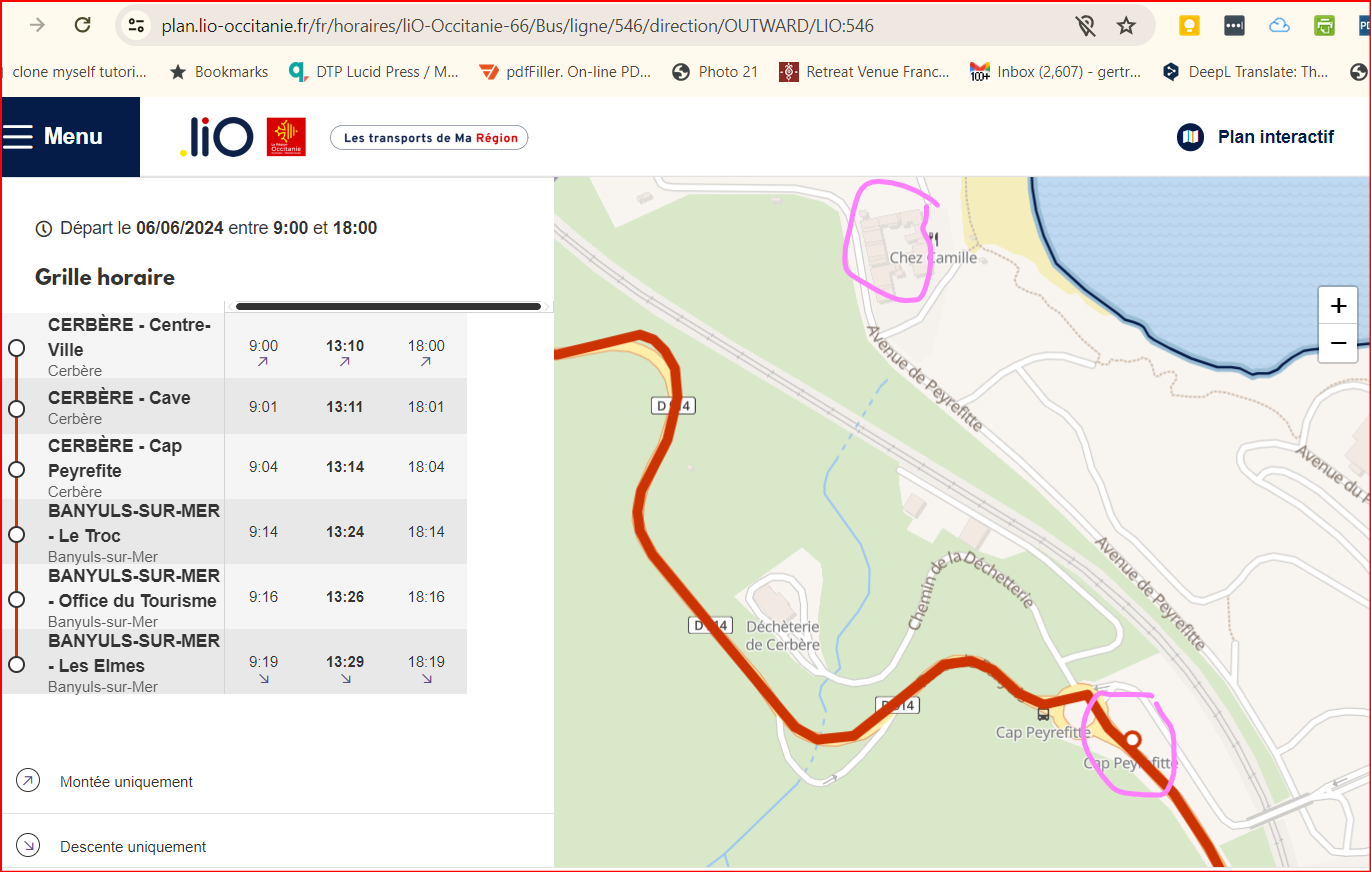
Task: Click the Descente uniquement legend arrow icon
Action: click(28, 846)
